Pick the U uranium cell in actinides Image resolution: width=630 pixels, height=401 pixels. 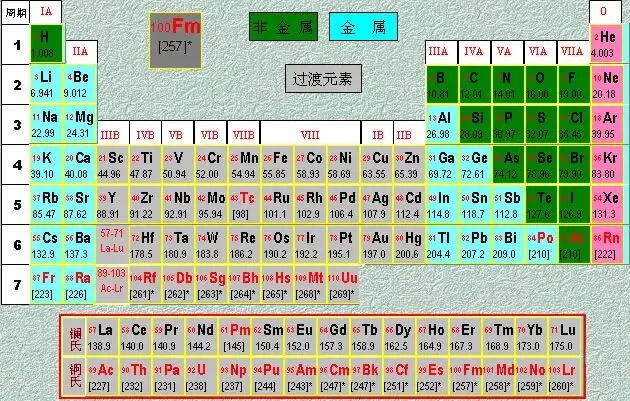(x=201, y=376)
